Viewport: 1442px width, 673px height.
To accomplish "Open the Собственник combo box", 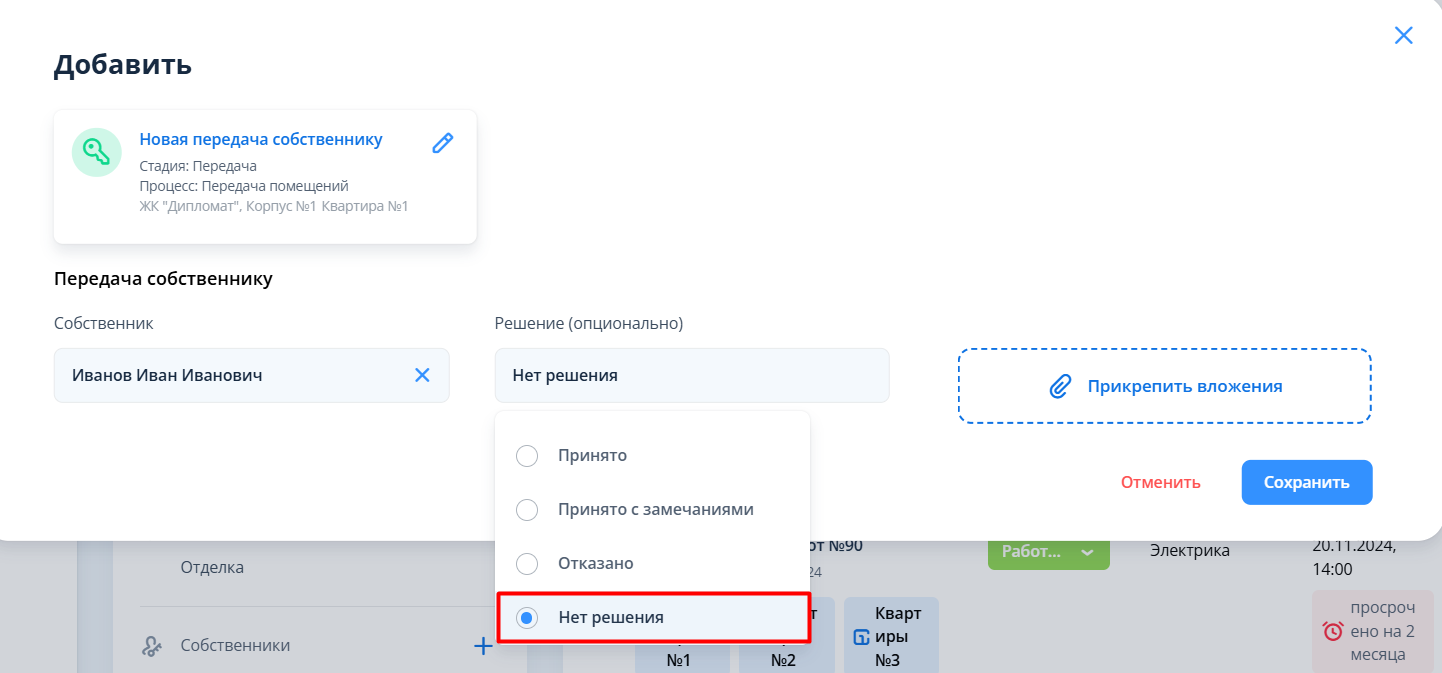I will coord(235,376).
